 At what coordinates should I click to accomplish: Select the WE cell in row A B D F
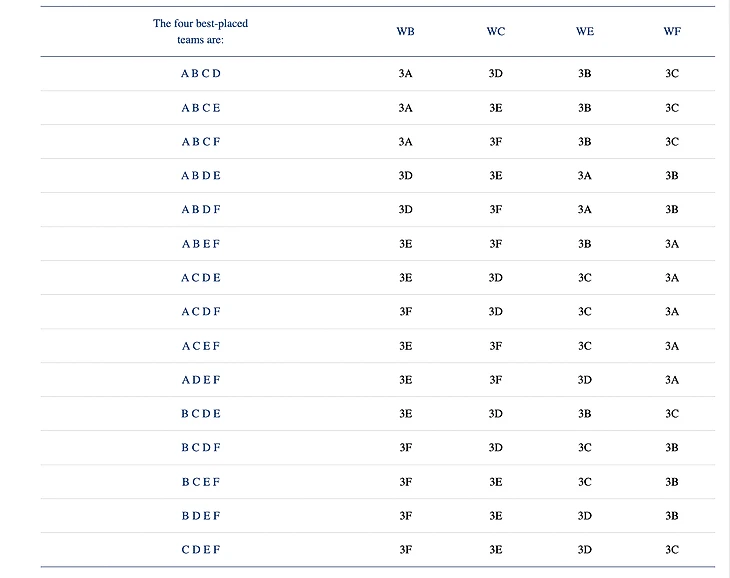[x=585, y=210]
